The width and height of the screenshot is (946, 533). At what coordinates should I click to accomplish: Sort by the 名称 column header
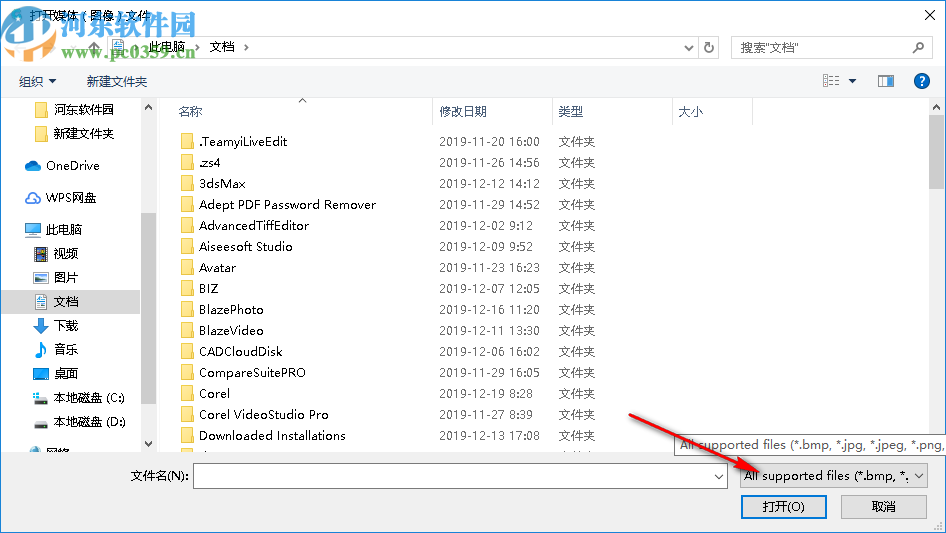[x=190, y=112]
